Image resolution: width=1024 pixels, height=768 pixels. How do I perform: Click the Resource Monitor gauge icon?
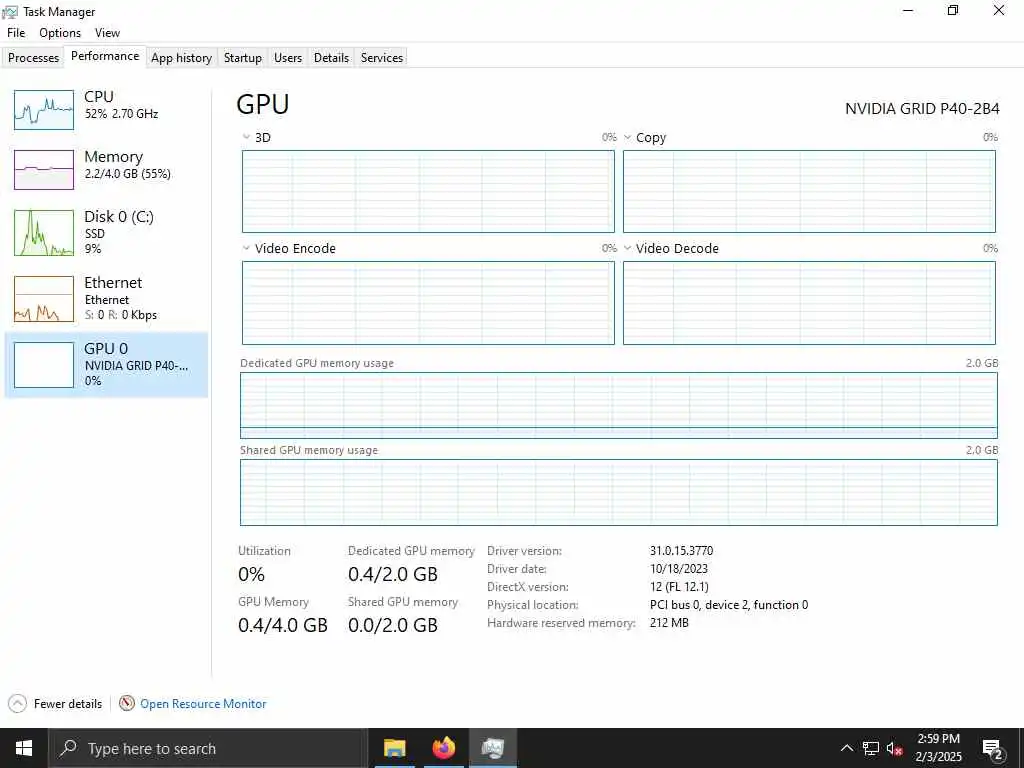[127, 703]
